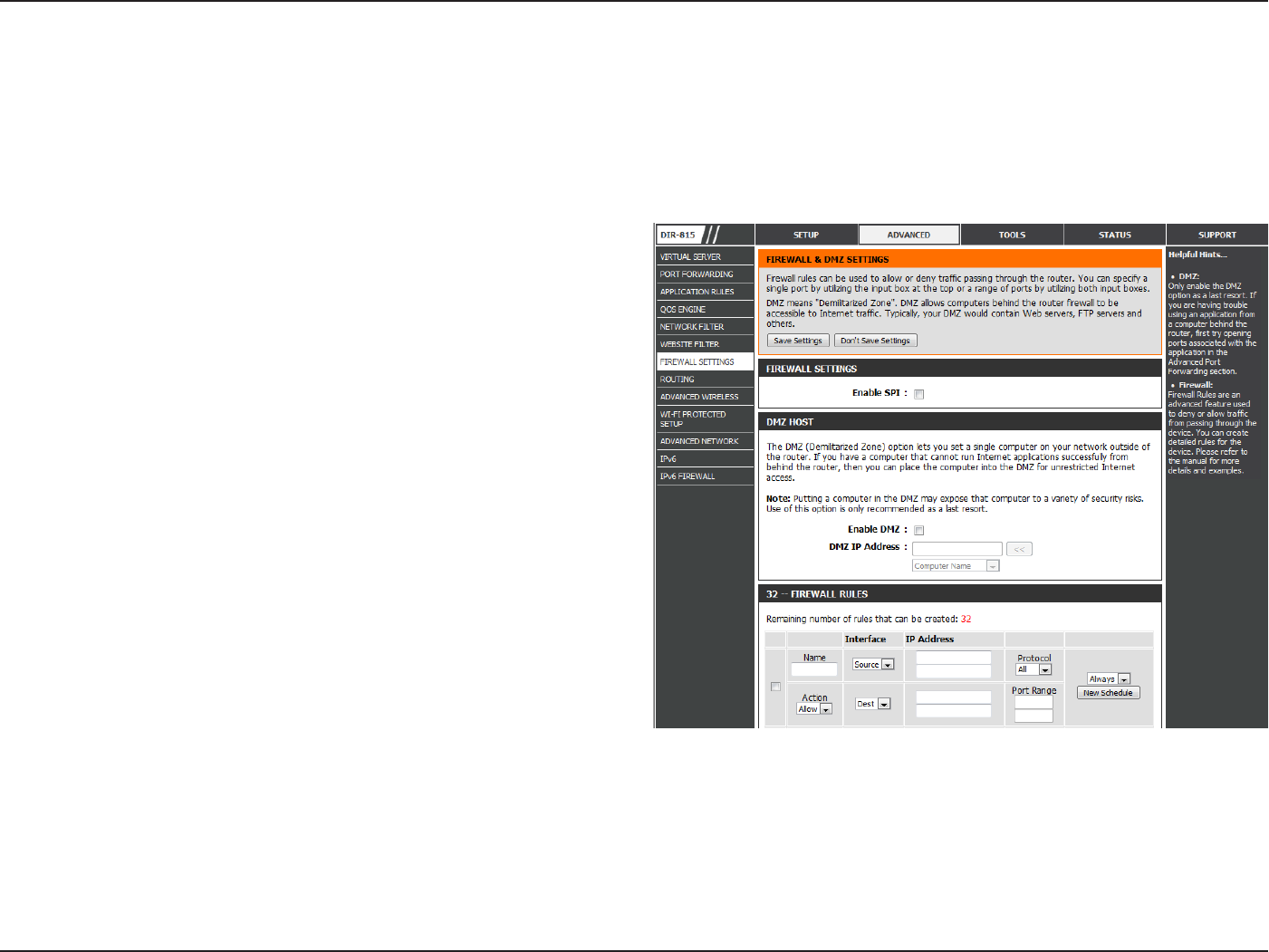
Task: Switch to the SETUP tab
Action: (806, 235)
